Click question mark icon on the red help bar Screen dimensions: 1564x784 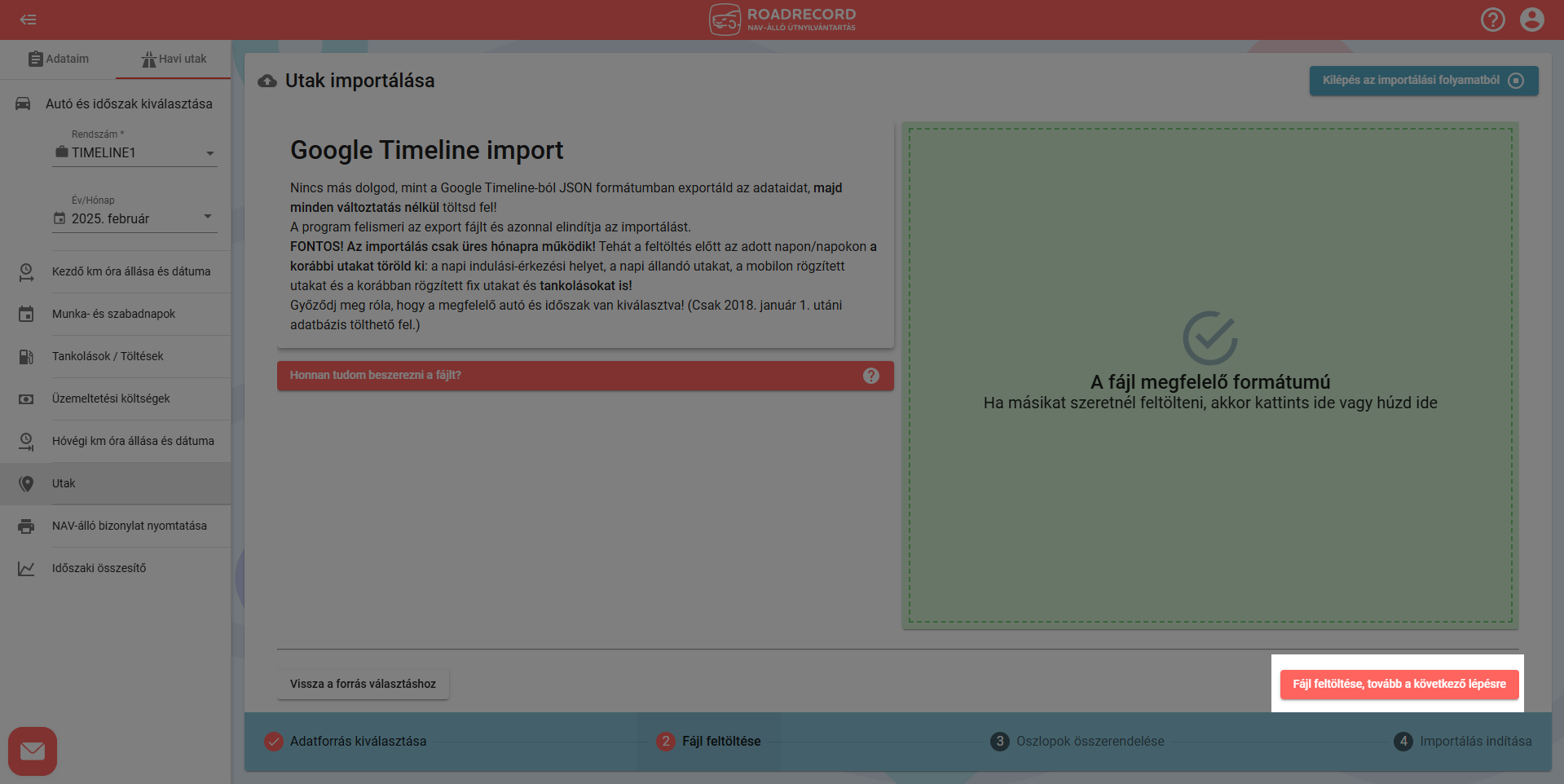(x=871, y=376)
